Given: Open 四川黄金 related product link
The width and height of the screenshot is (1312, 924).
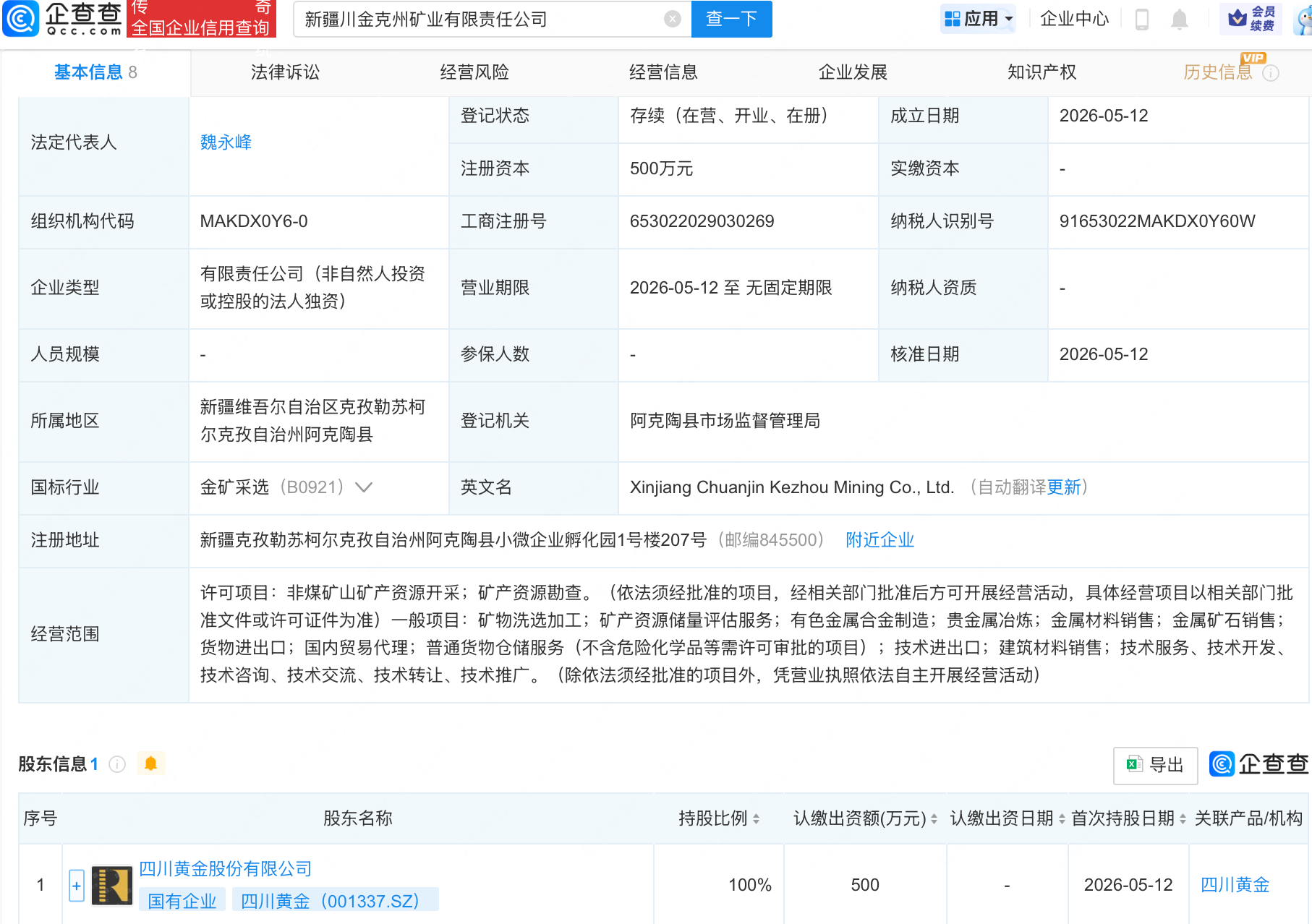Looking at the screenshot, I should [1235, 885].
